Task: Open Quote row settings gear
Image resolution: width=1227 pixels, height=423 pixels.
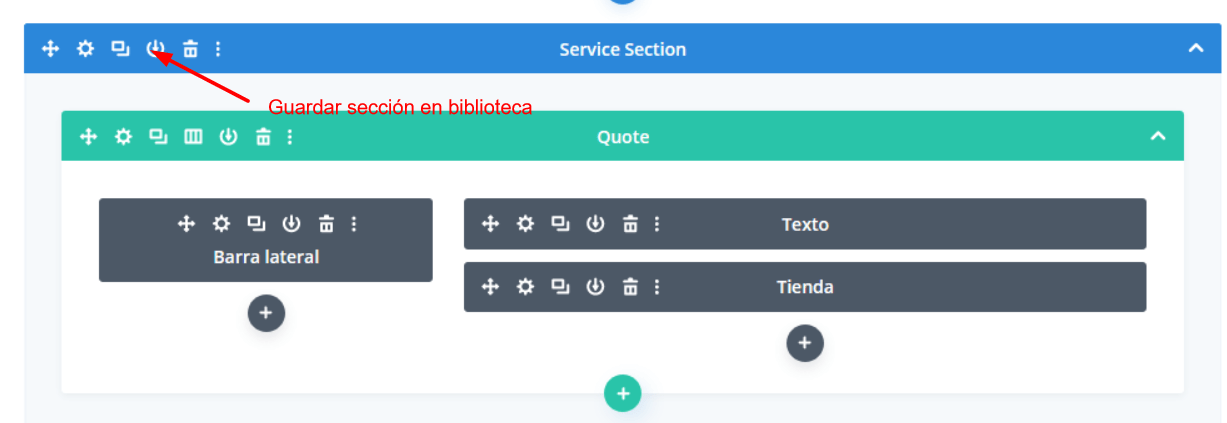Action: 123,137
